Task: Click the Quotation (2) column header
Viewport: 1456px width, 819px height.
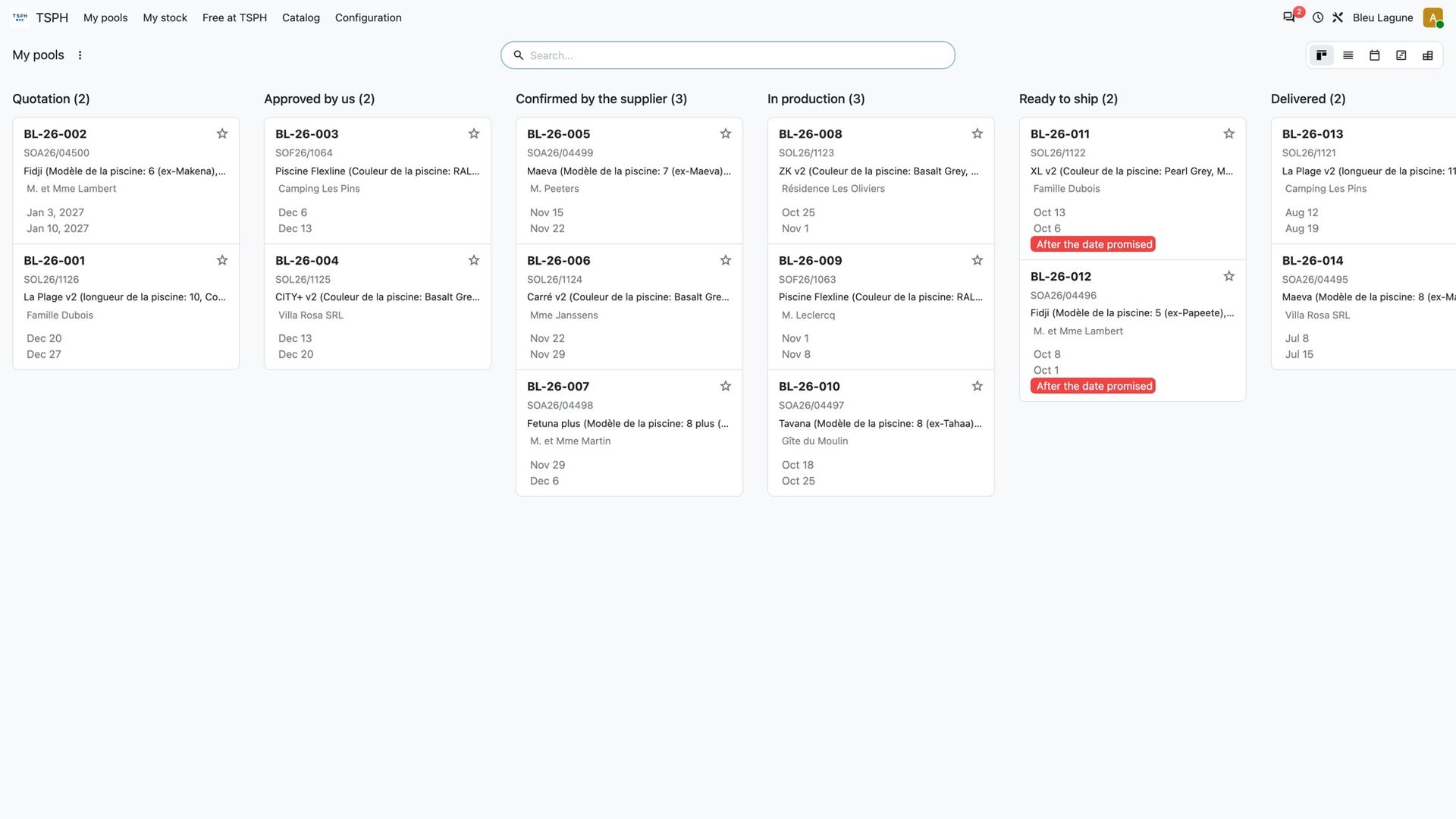Action: 51,99
